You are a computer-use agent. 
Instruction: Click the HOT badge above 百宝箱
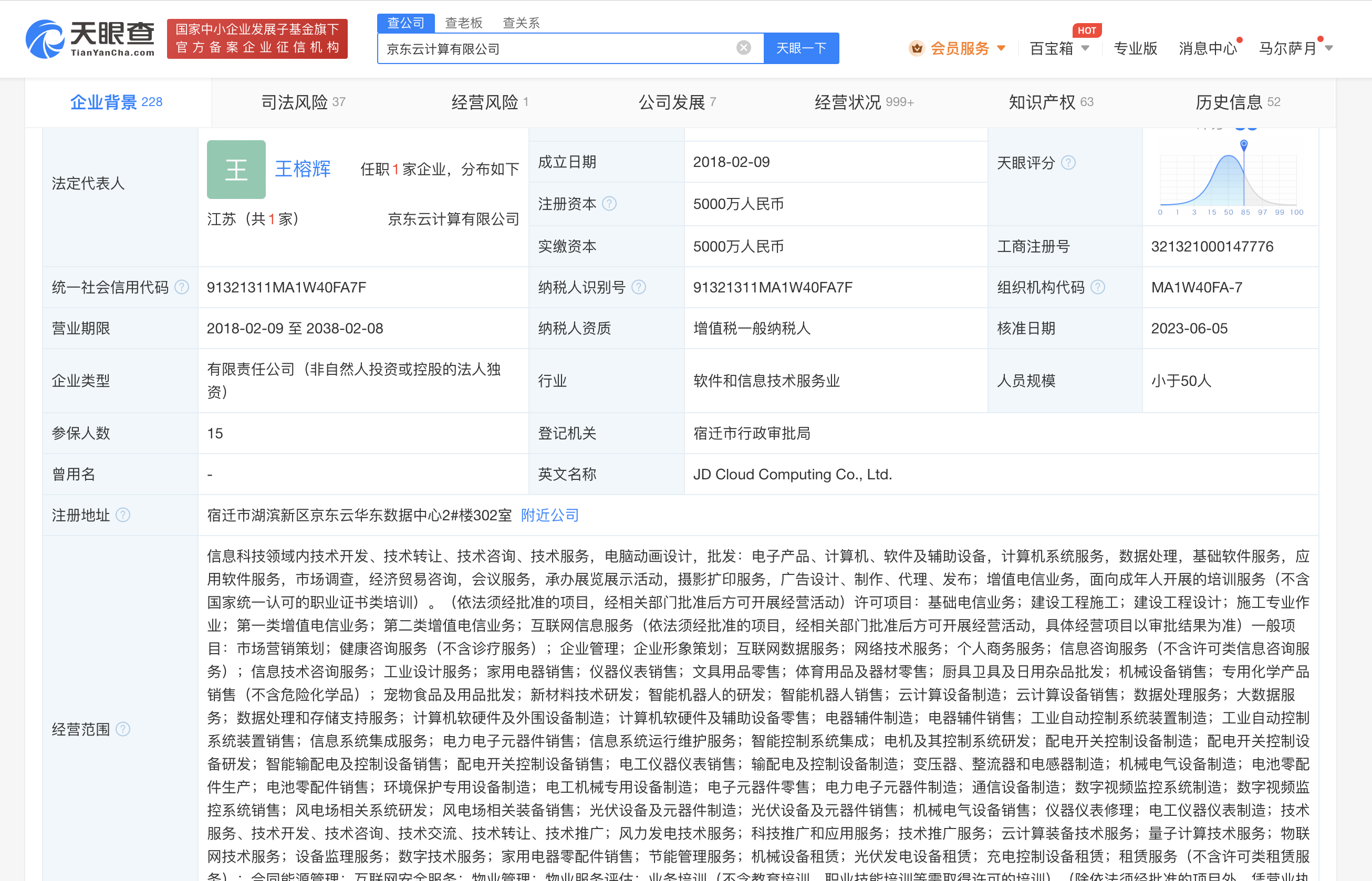[1086, 30]
